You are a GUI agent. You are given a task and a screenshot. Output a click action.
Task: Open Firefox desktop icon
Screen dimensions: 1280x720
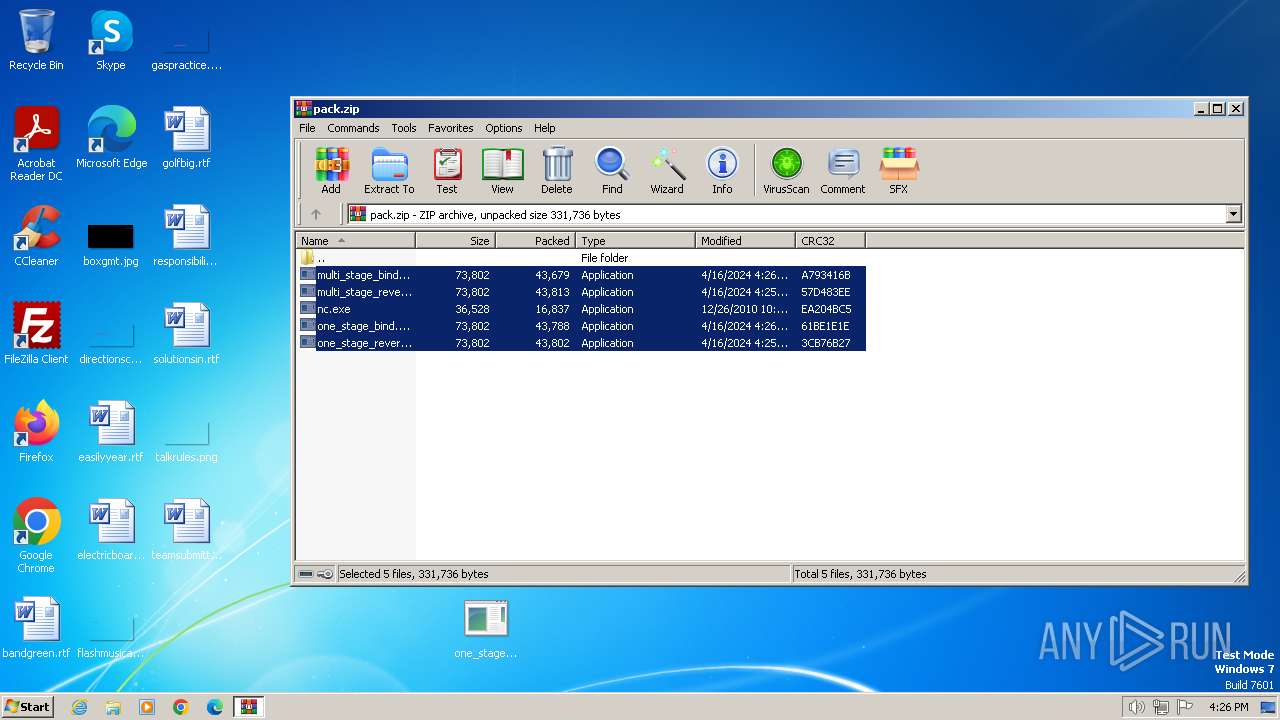coord(36,432)
